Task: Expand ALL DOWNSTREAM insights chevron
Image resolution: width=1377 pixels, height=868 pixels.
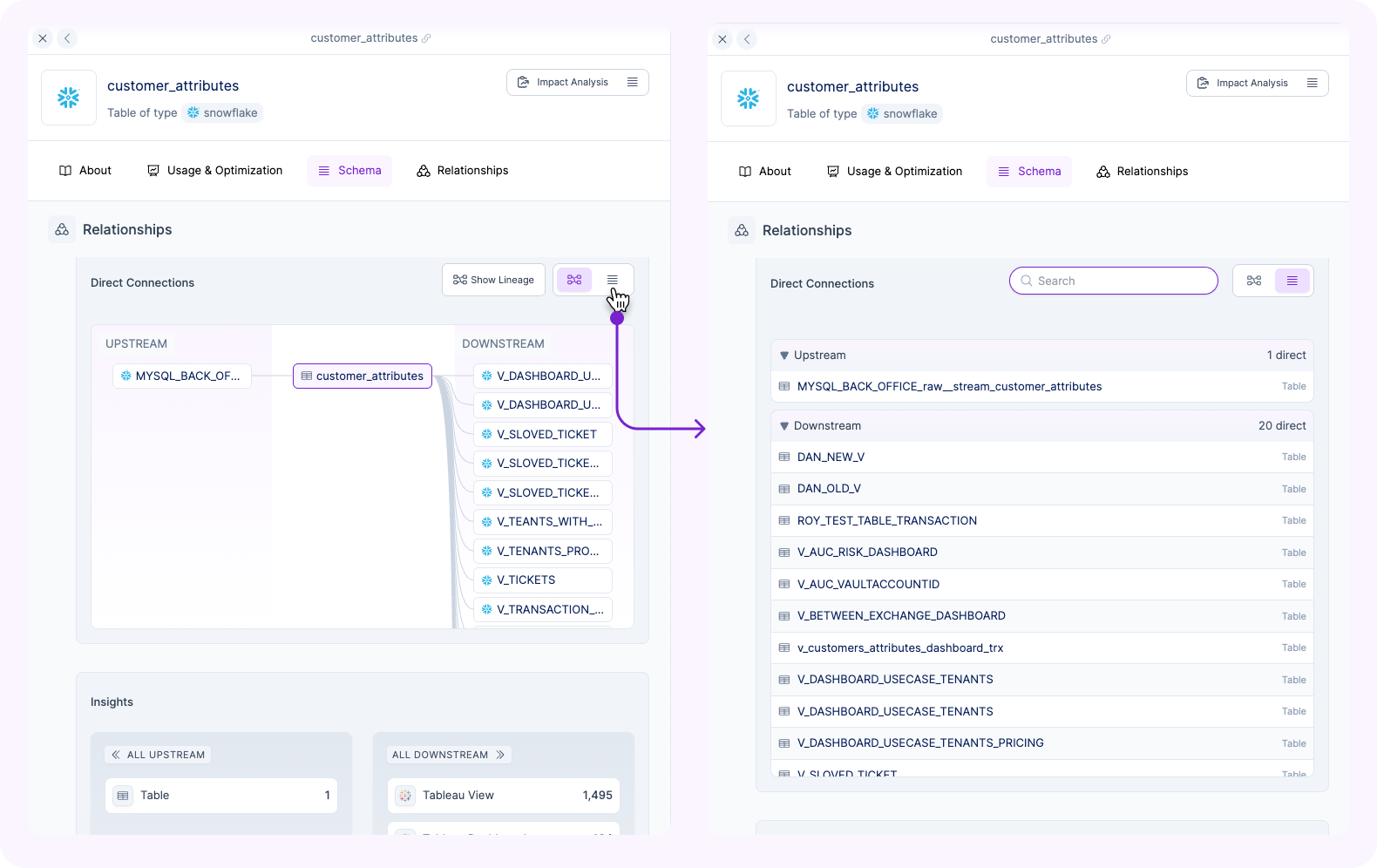Action: pos(500,755)
